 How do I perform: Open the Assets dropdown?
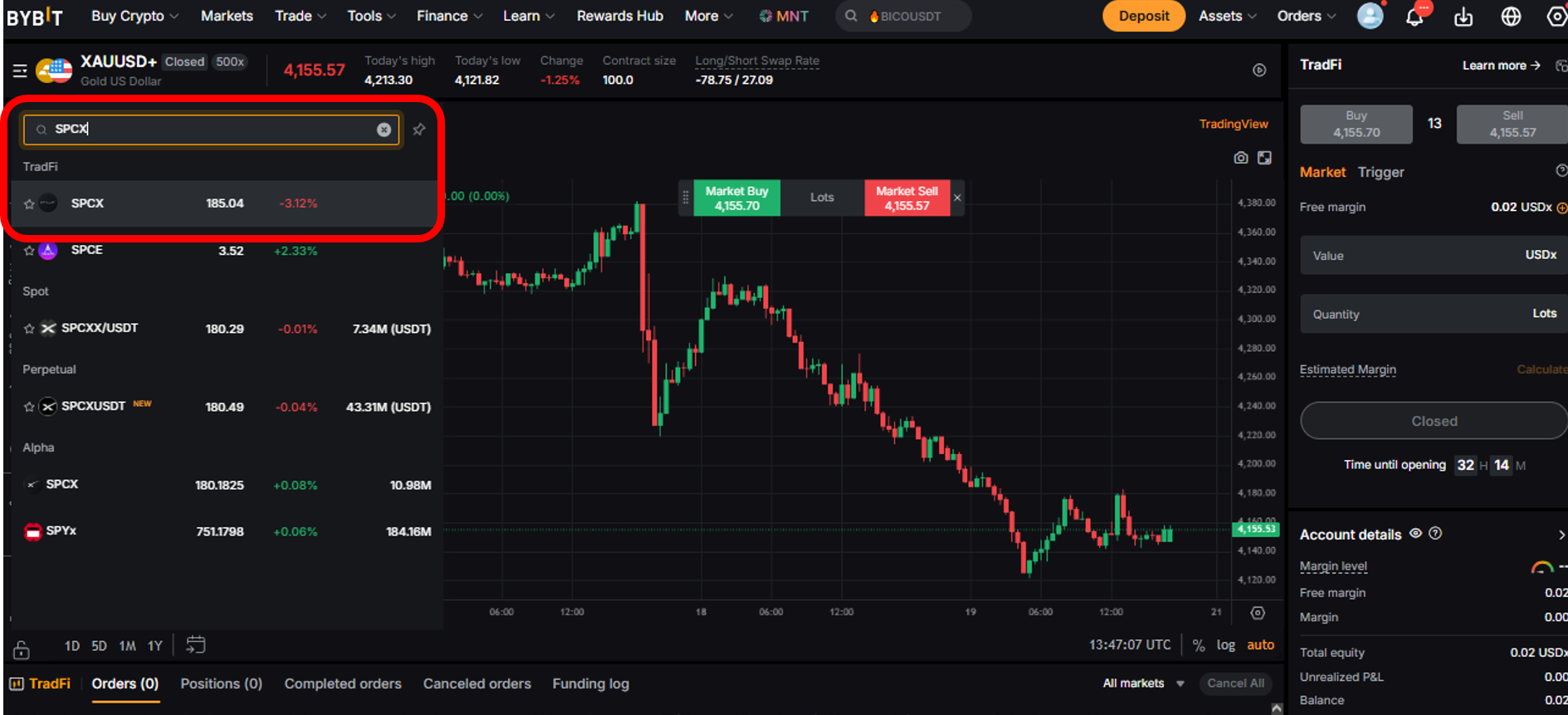(1227, 16)
